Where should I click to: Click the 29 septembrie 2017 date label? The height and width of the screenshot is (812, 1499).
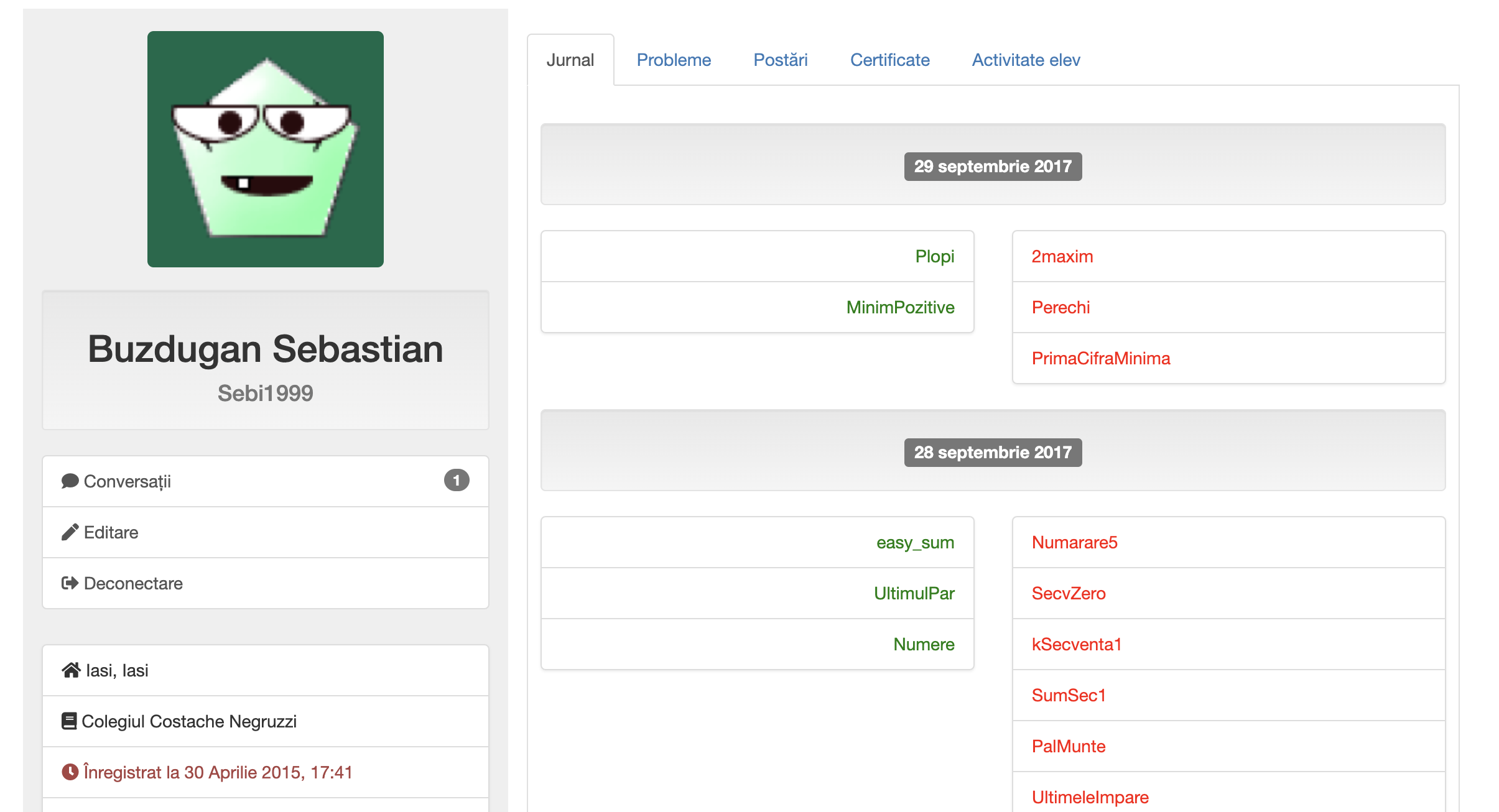click(x=993, y=167)
